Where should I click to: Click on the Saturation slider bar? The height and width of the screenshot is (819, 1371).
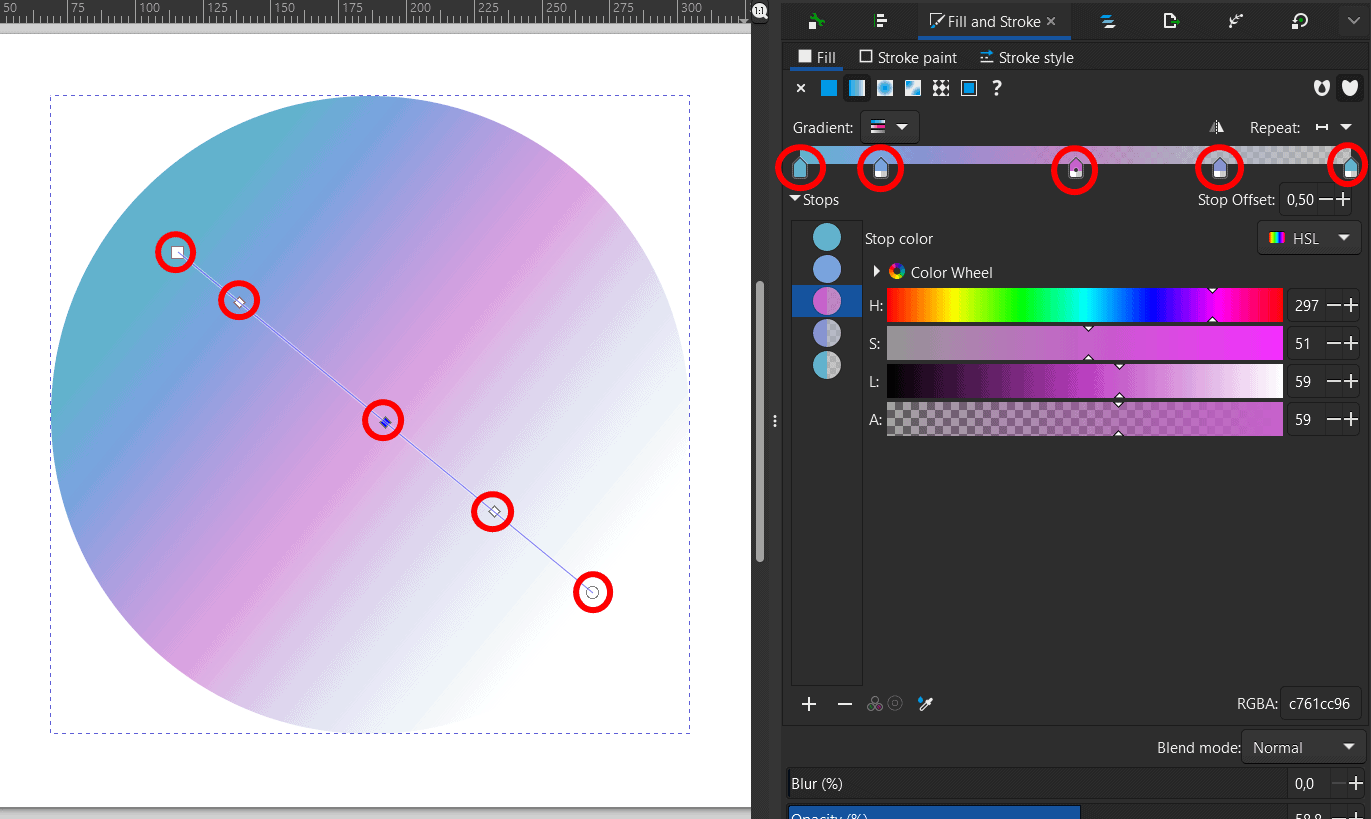tap(1085, 343)
